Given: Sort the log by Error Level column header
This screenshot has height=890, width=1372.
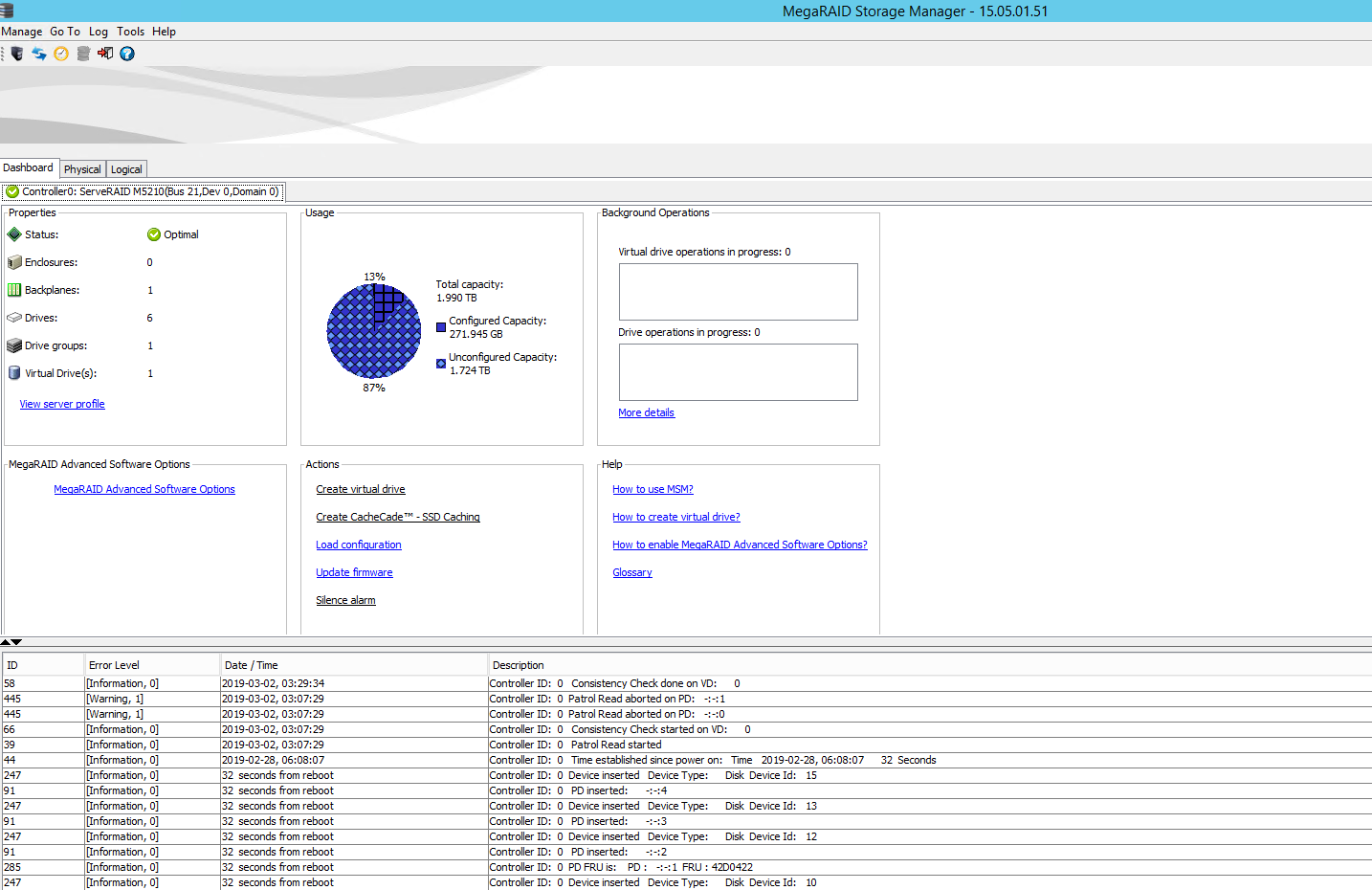Looking at the screenshot, I should pos(152,665).
